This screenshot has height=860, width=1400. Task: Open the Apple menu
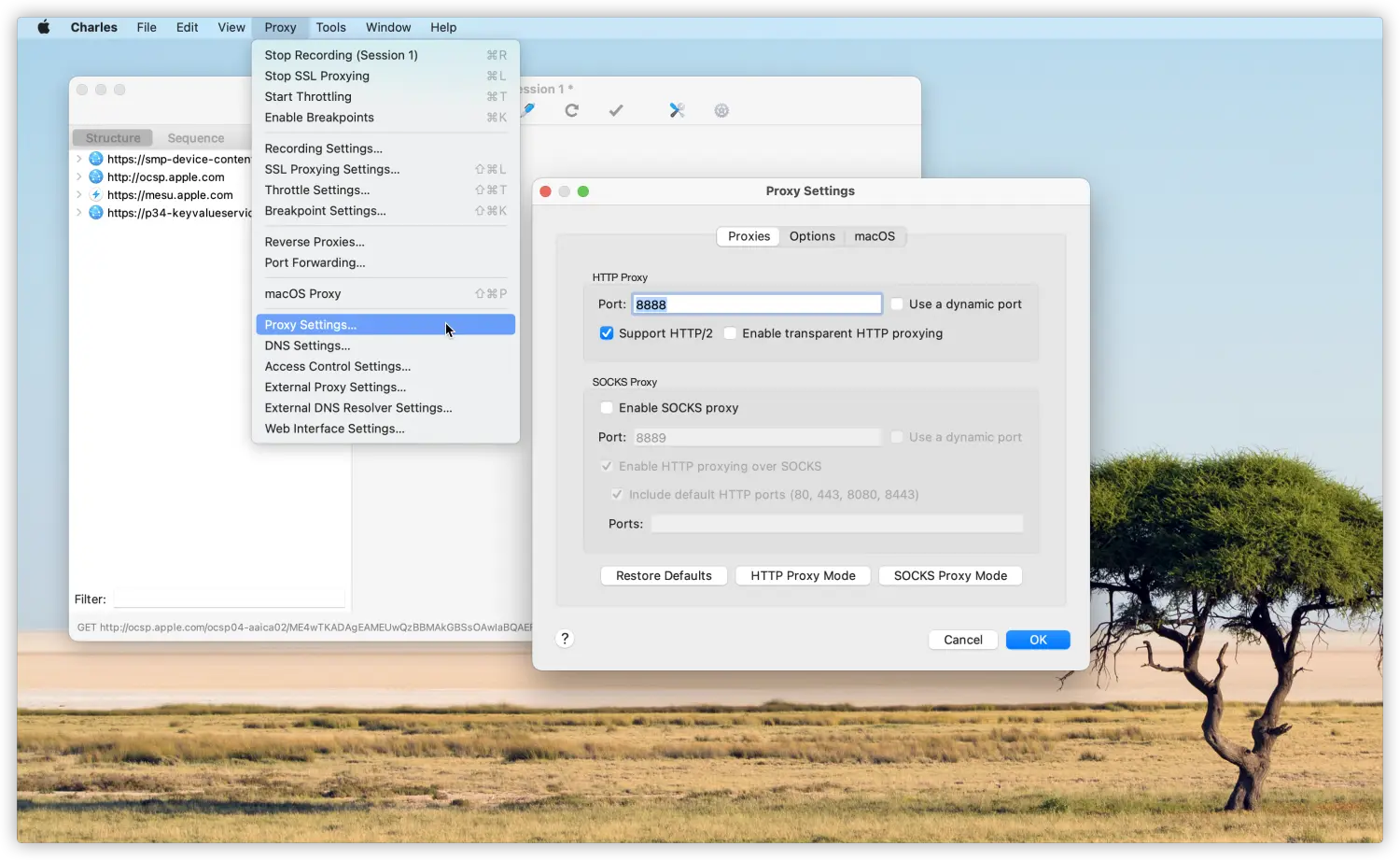click(43, 27)
